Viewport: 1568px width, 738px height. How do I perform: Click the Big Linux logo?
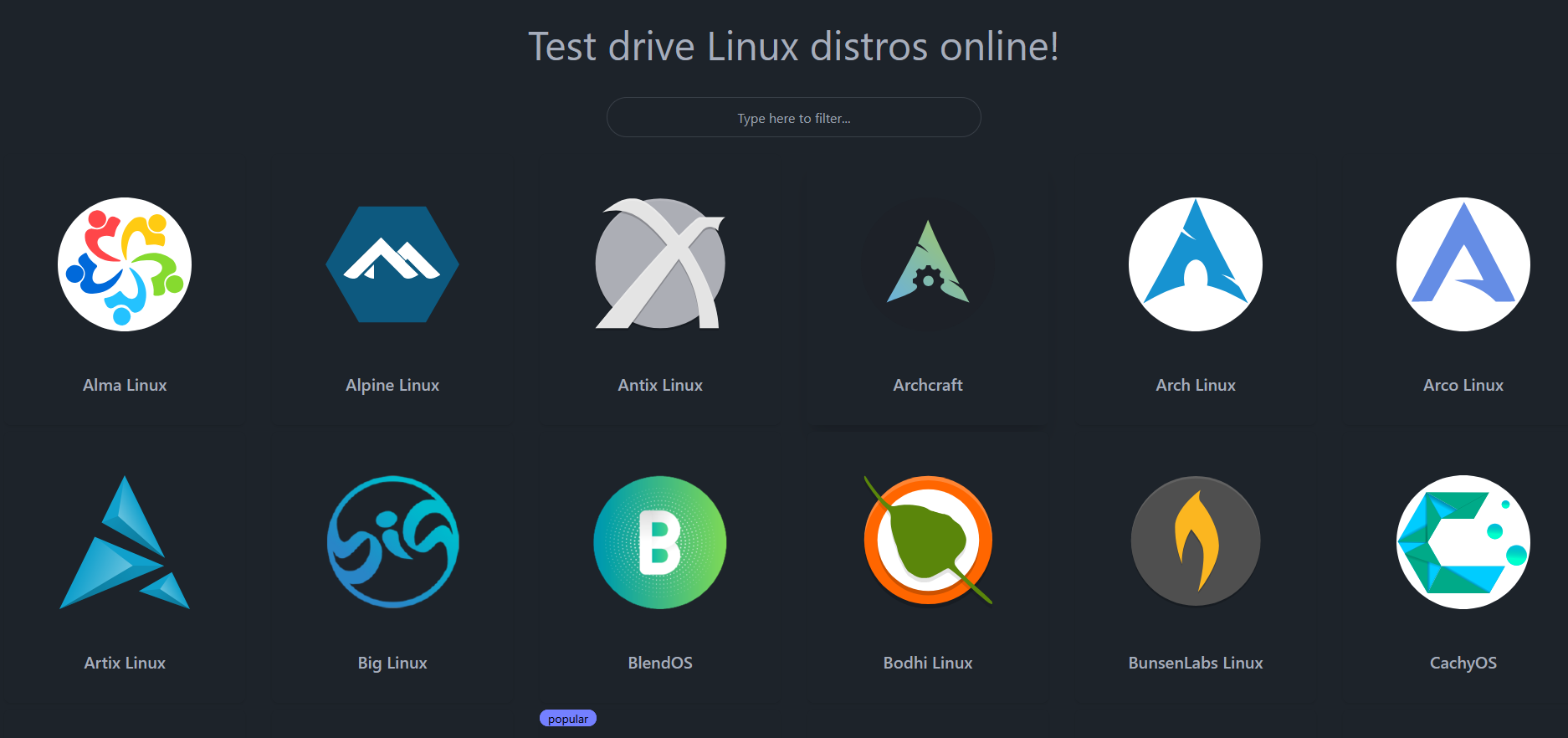(x=392, y=542)
